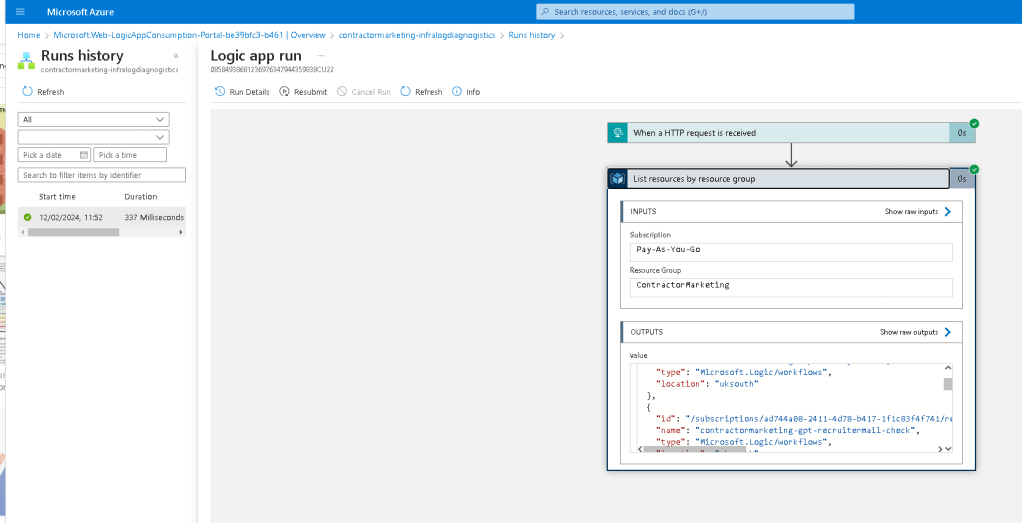This screenshot has width=1022, height=523.
Task: Refresh the Logic app run view
Action: tap(421, 92)
